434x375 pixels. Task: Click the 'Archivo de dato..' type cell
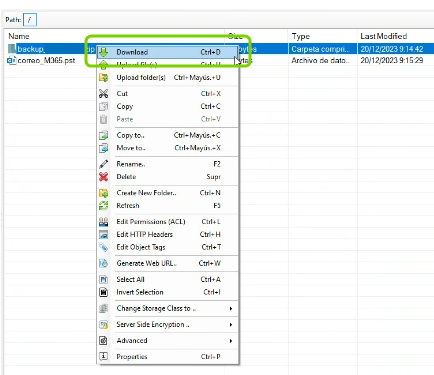click(321, 60)
